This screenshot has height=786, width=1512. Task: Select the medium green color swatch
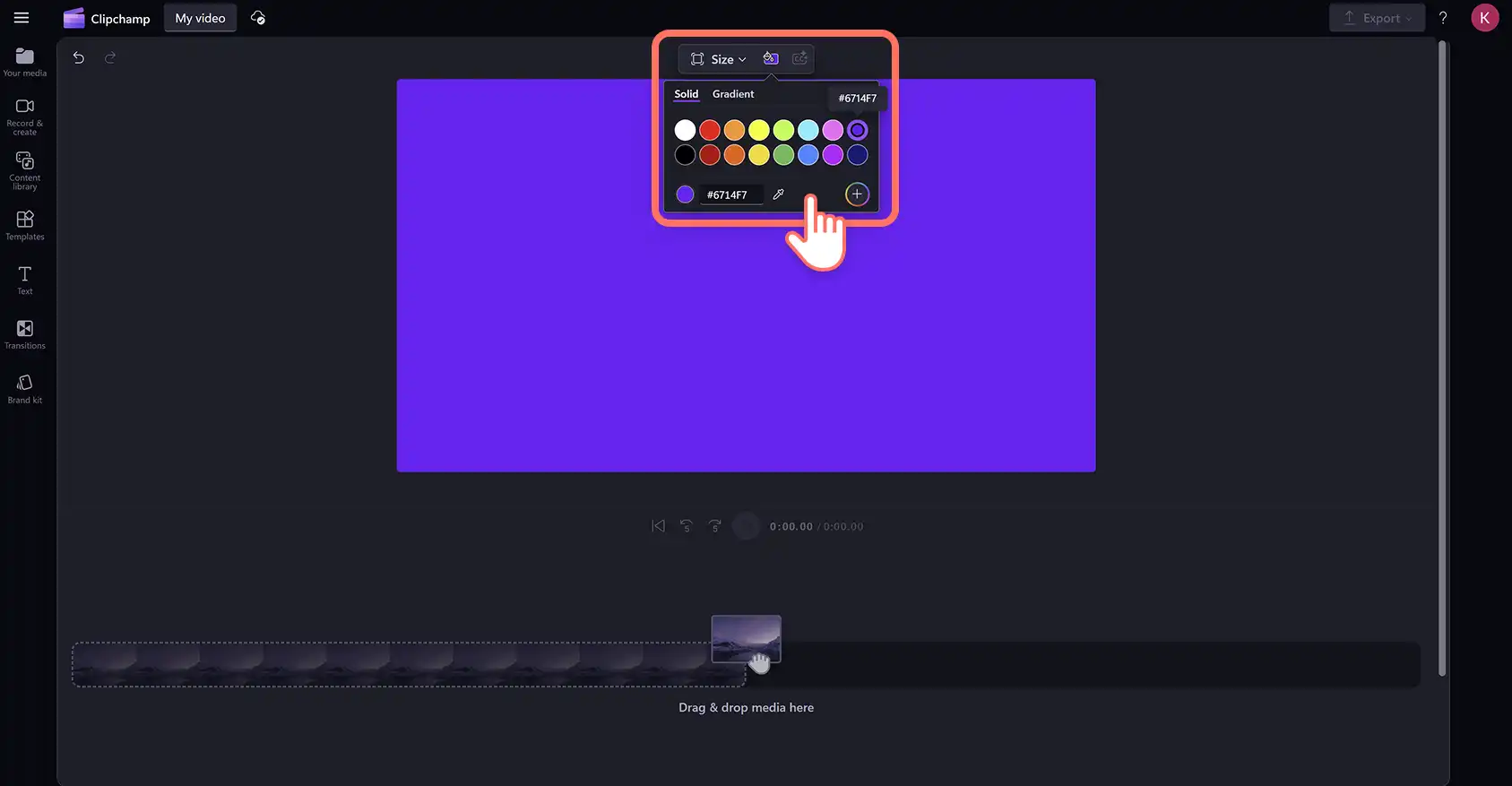(783, 155)
